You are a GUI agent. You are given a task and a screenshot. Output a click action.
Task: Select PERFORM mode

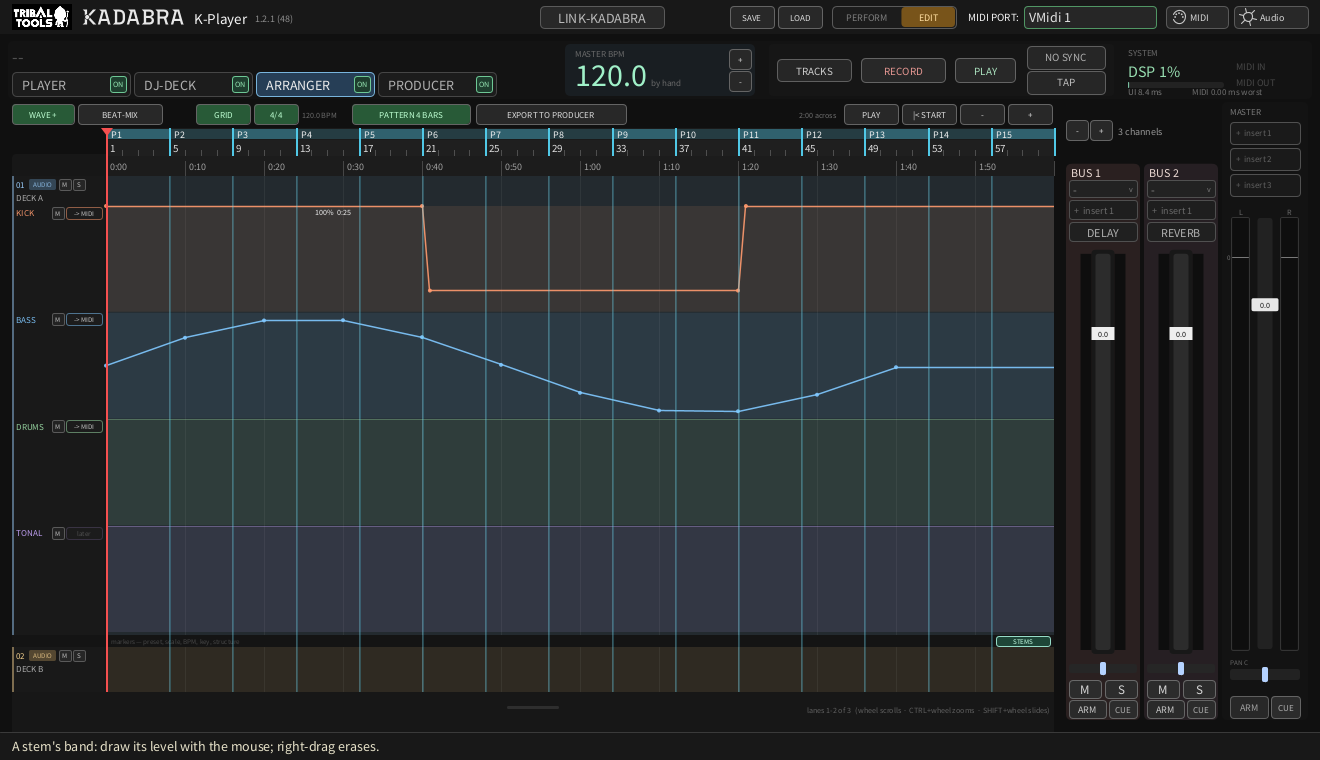[x=867, y=17]
